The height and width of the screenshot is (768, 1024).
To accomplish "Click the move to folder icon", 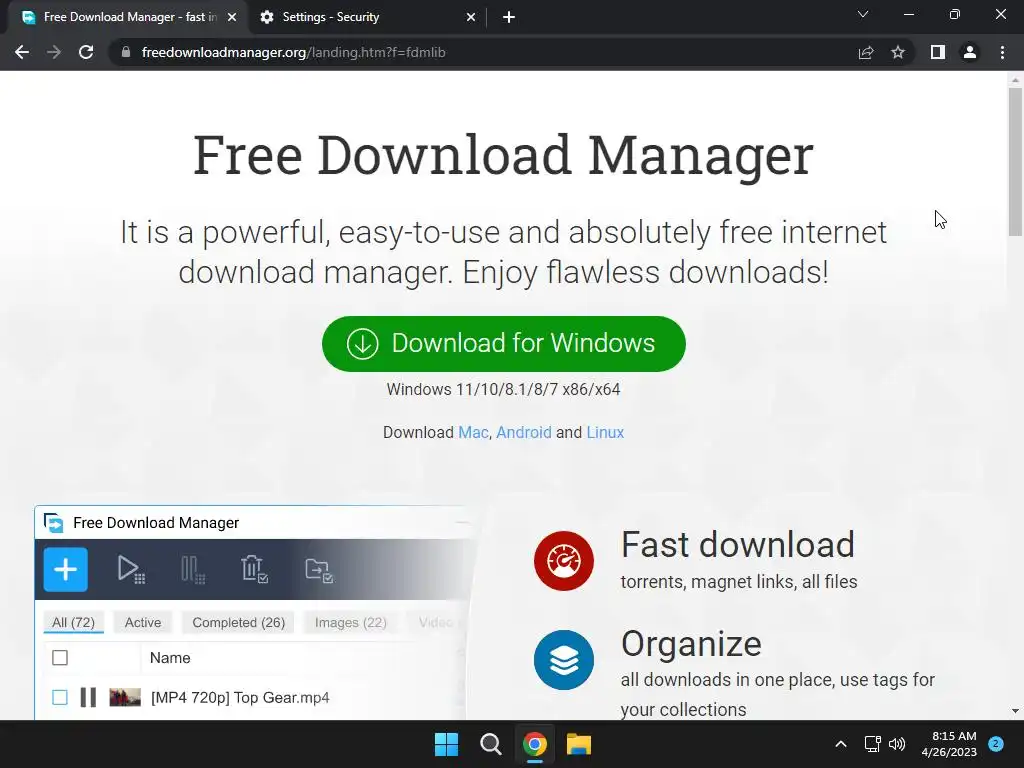I will pyautogui.click(x=319, y=569).
